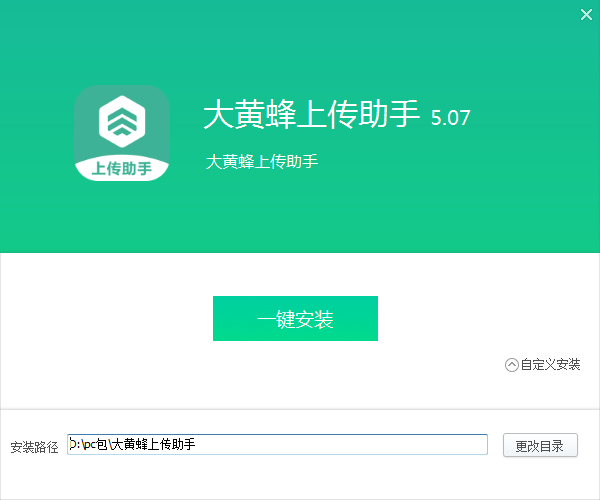
Task: Click the 自定义安装 text label
Action: (x=551, y=365)
